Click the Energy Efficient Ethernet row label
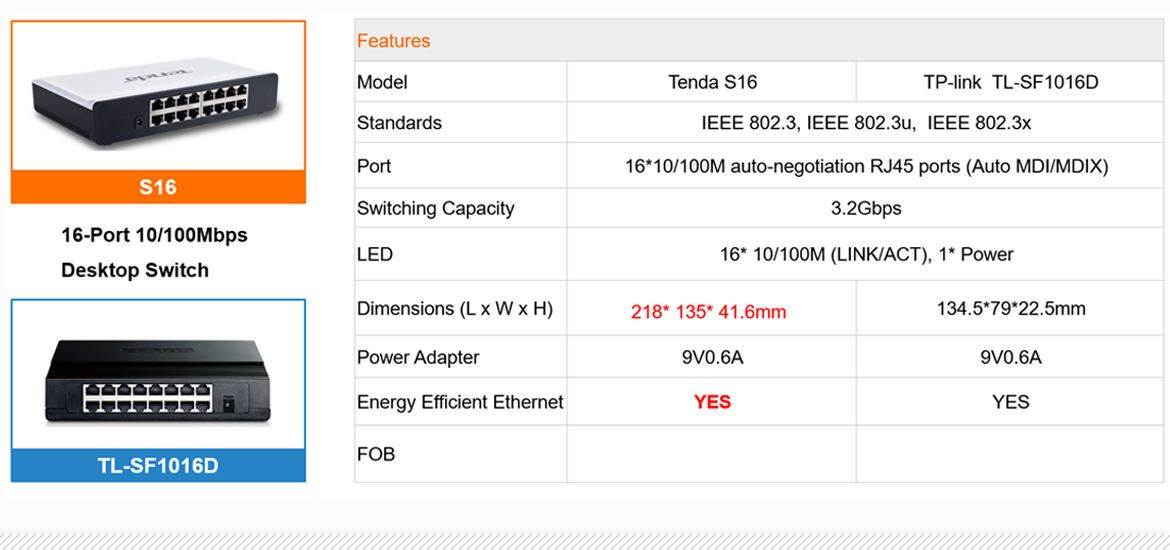Screen dimensions: 1170x550 click(x=460, y=402)
